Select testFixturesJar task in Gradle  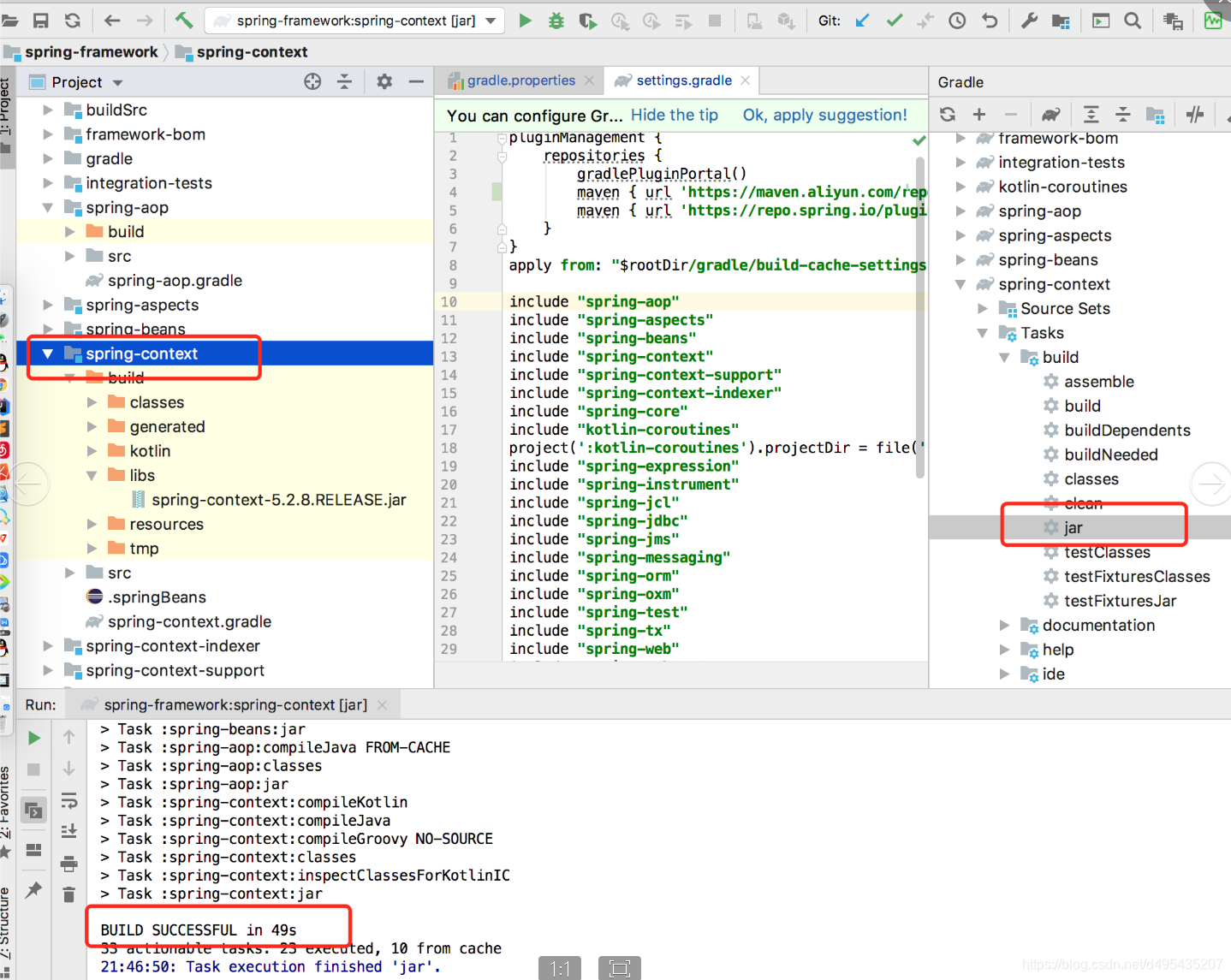point(1120,602)
